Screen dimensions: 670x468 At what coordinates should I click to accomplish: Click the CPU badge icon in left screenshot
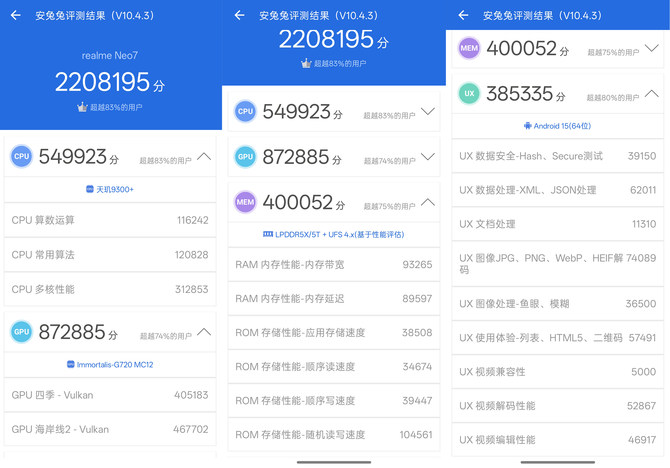click(21, 156)
